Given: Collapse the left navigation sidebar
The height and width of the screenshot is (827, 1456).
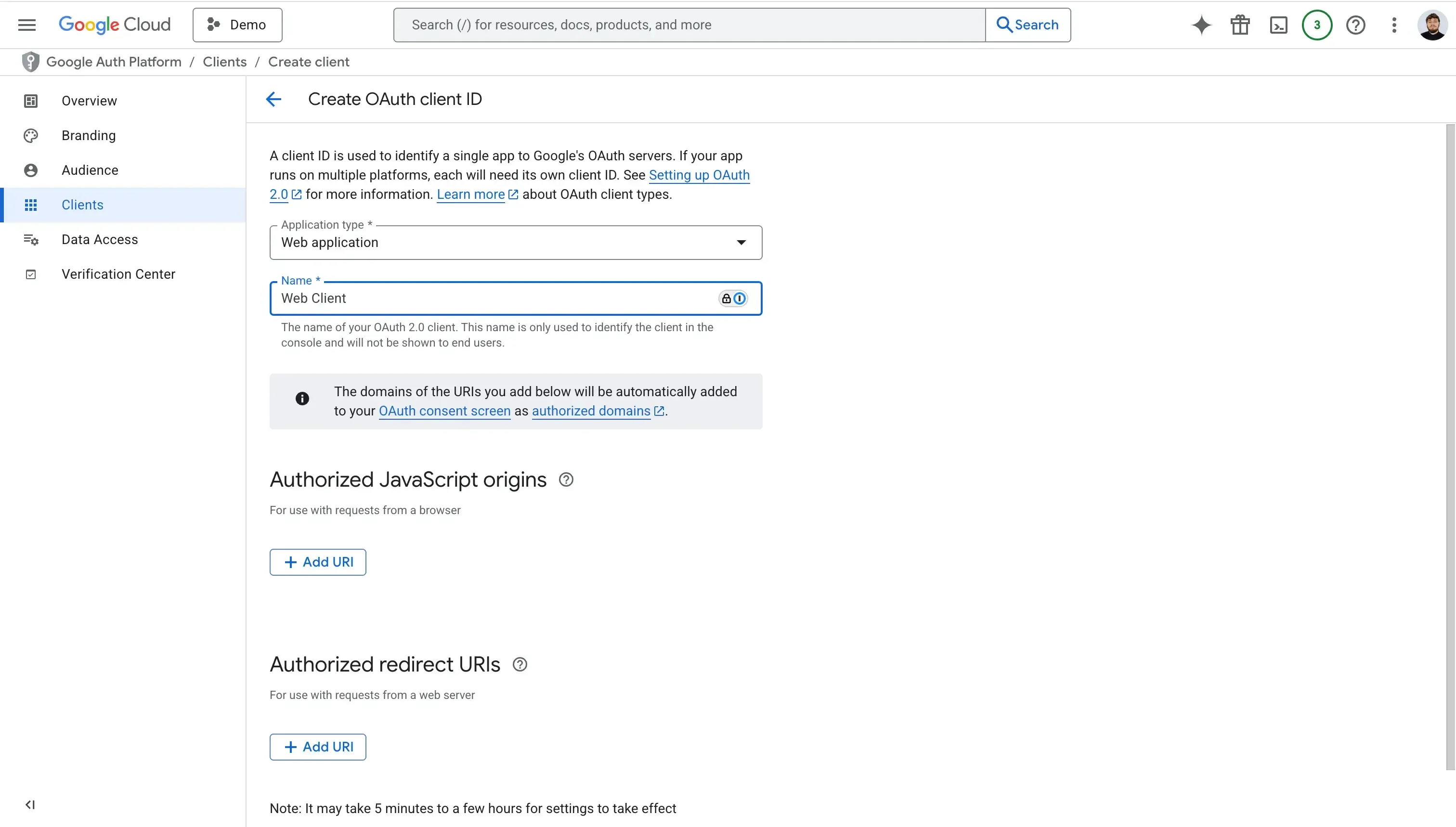Looking at the screenshot, I should (x=30, y=804).
